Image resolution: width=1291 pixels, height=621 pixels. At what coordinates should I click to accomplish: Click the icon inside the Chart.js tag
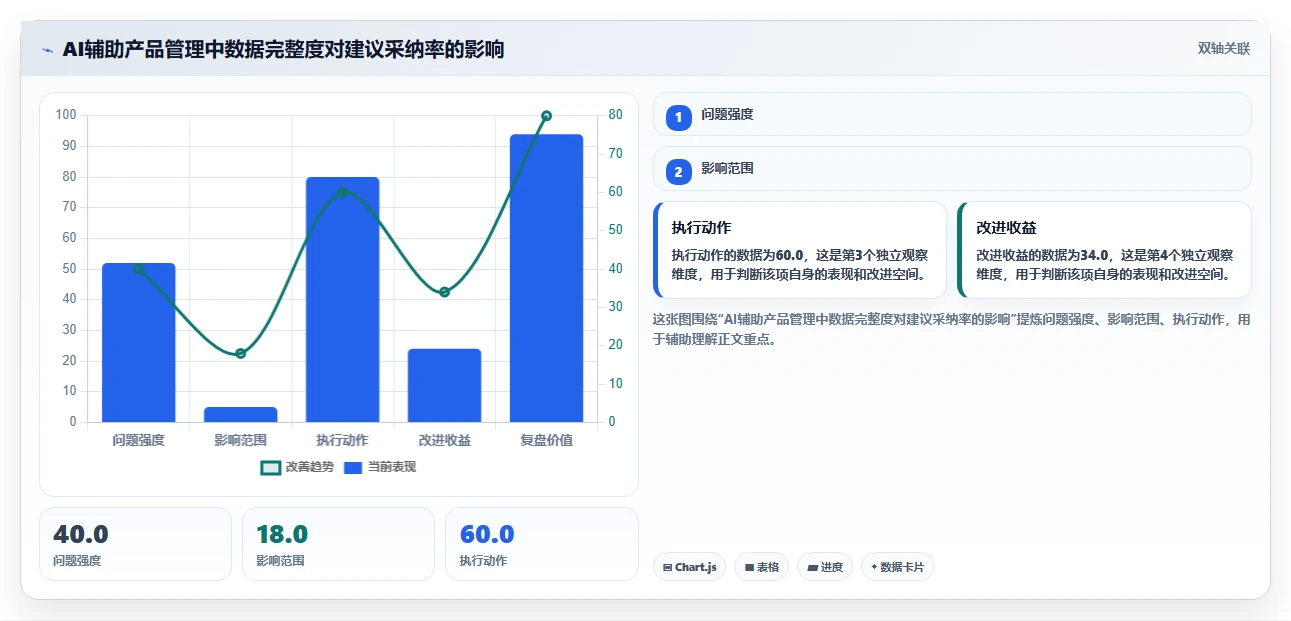click(x=667, y=567)
